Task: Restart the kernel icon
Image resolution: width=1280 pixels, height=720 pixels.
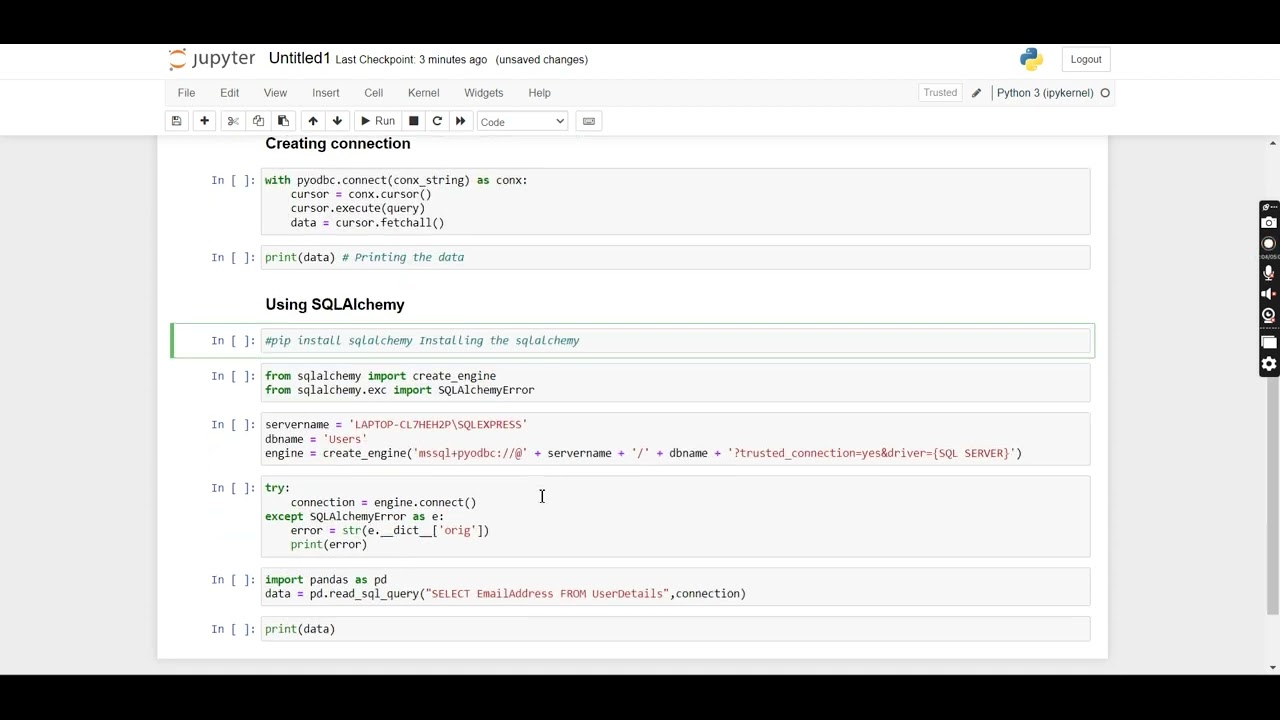Action: tap(437, 121)
